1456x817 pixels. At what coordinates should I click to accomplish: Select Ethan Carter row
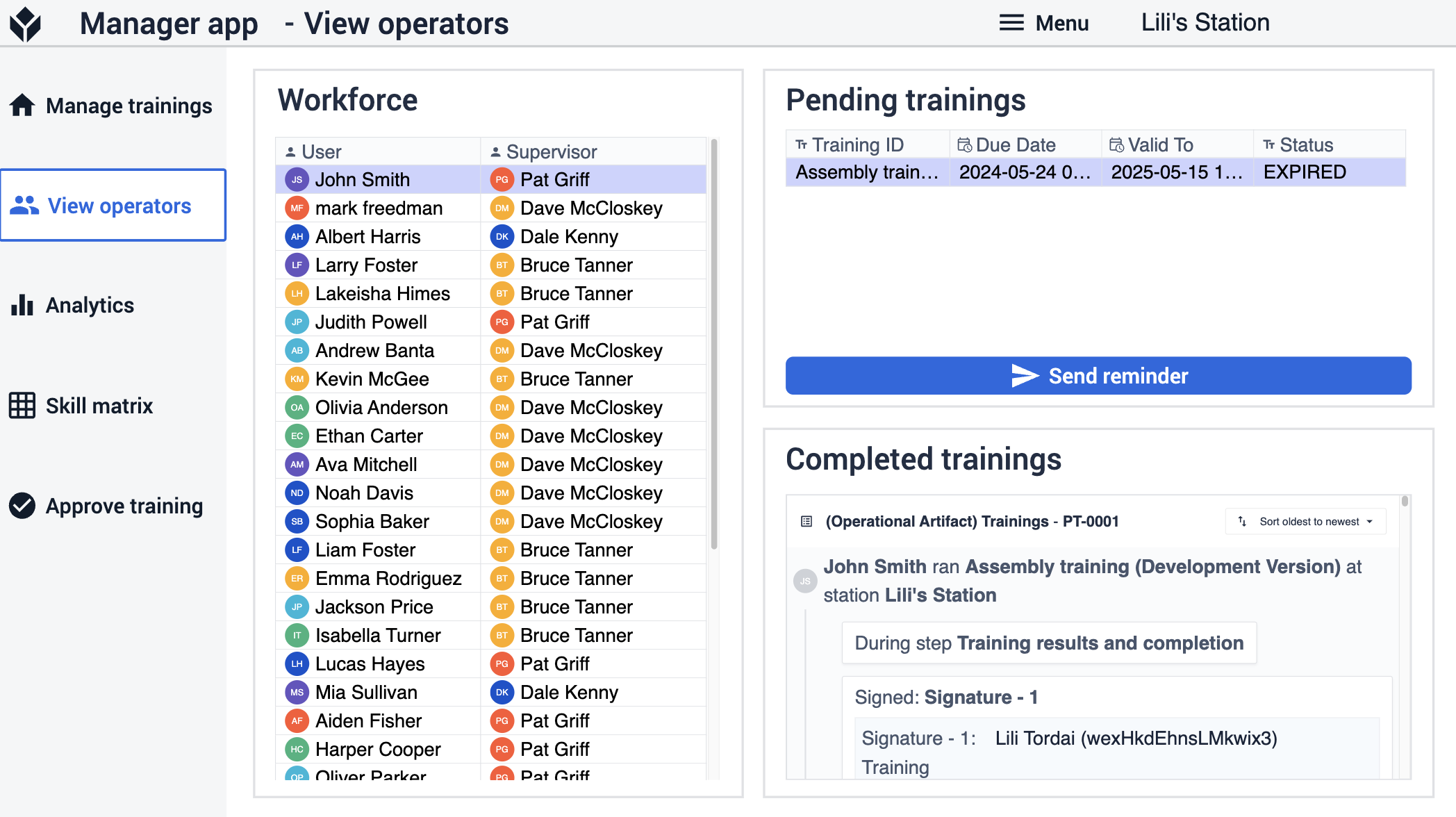490,436
